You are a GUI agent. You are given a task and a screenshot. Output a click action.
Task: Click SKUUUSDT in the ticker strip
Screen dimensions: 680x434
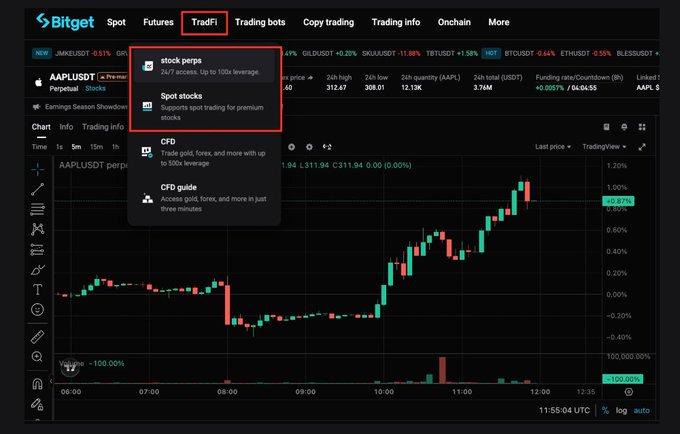[379, 53]
